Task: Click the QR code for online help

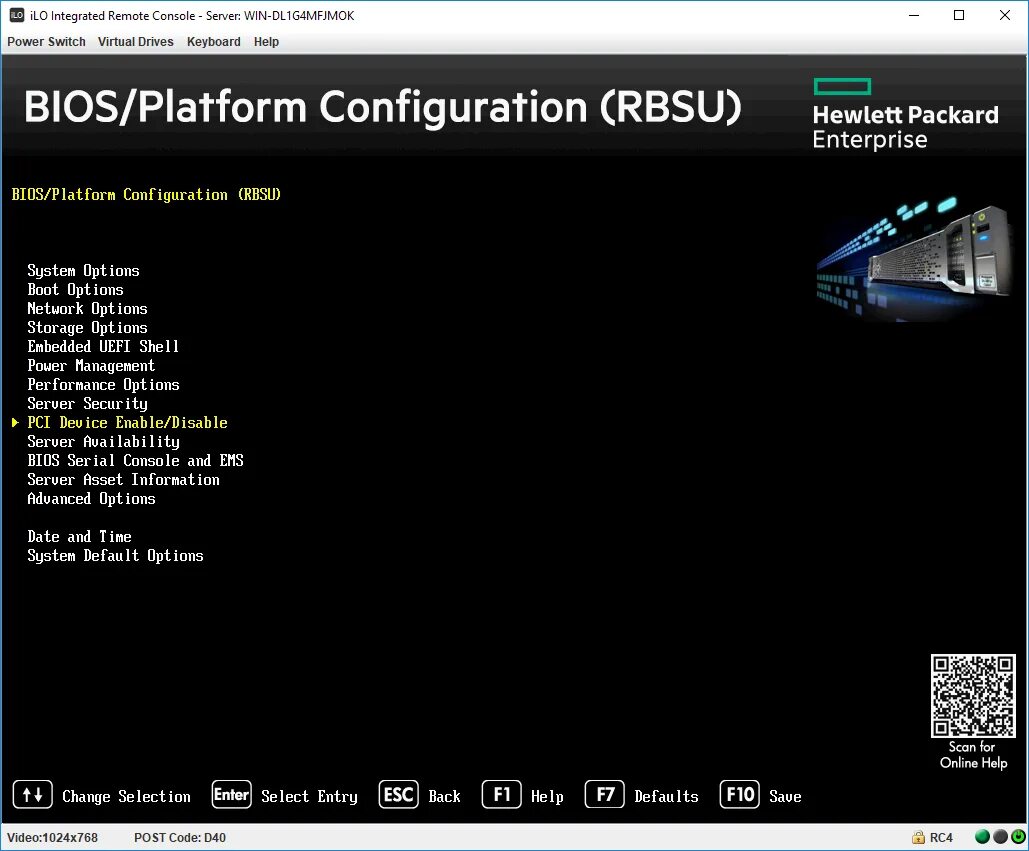Action: click(973, 695)
